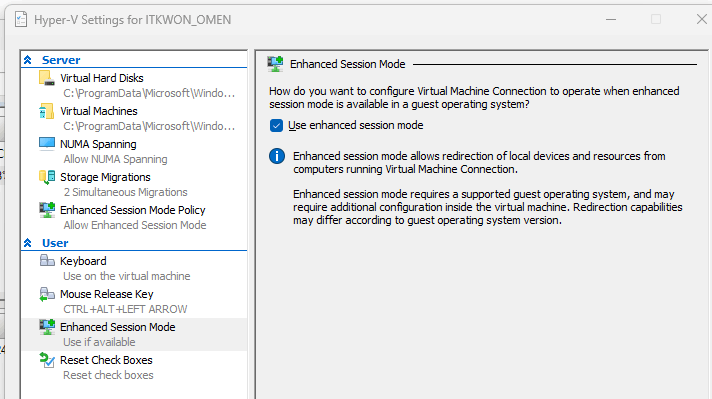Click 'CTRL+ALT+LEFT ARROW' subtext

click(125, 309)
